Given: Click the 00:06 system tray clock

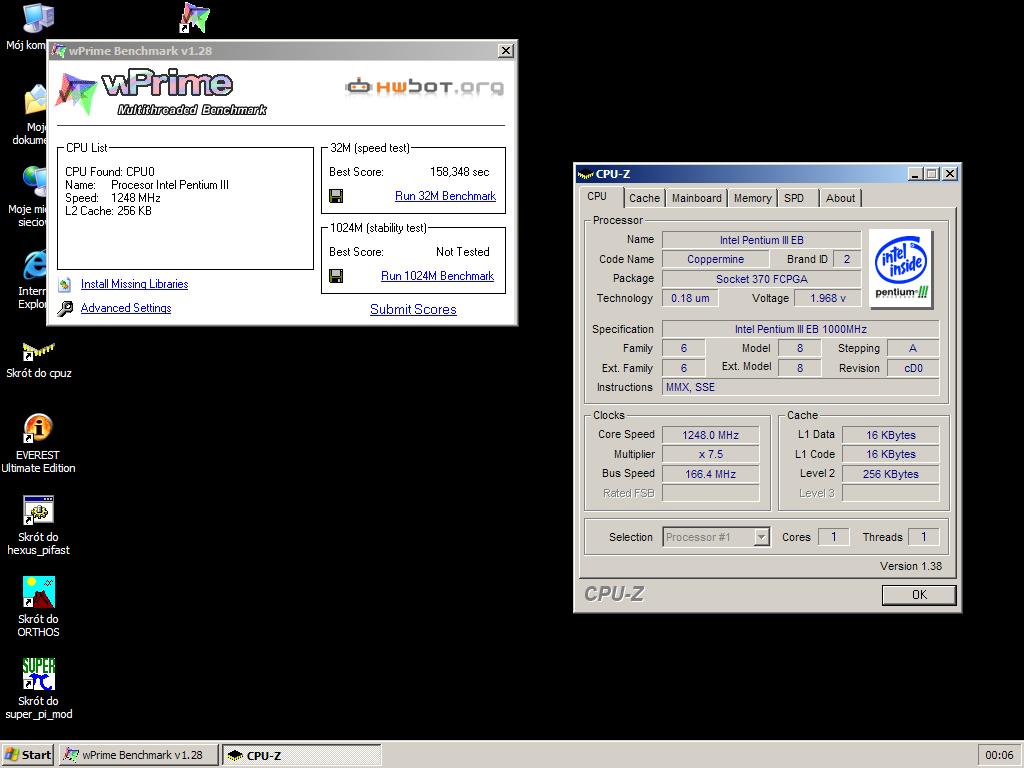Looking at the screenshot, I should click(x=999, y=755).
